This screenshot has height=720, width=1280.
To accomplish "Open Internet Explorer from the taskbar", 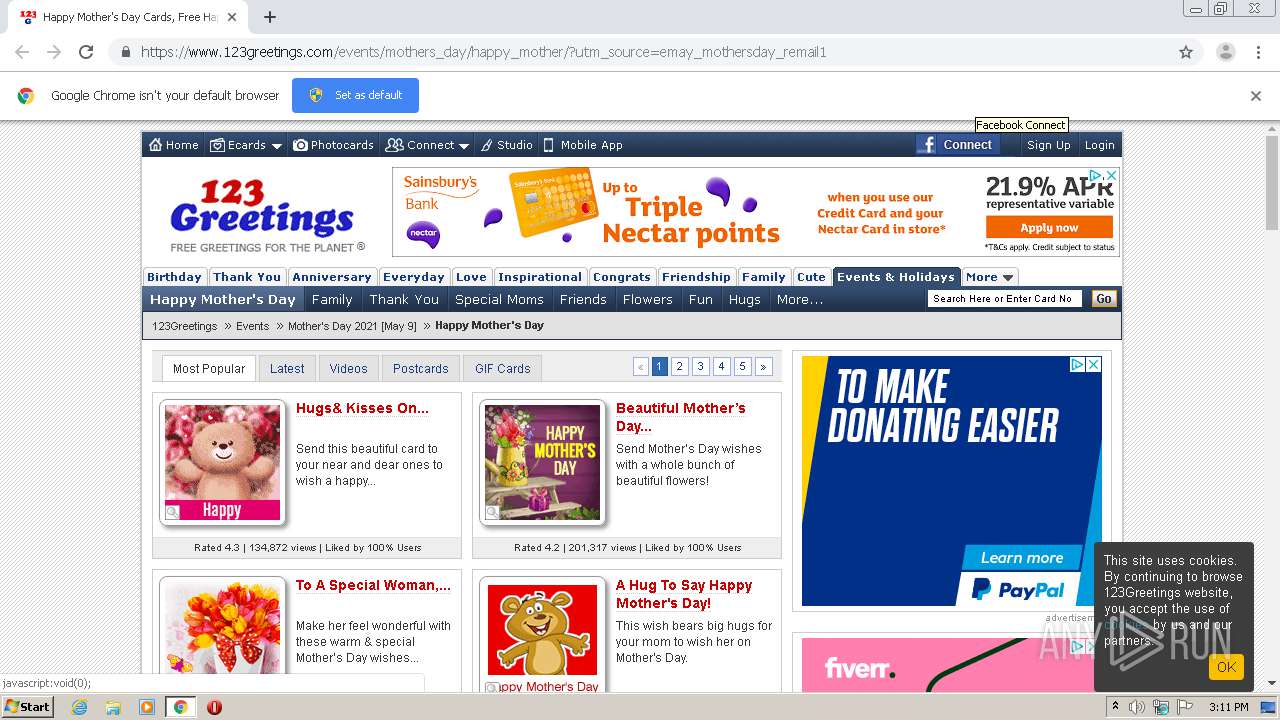I will [x=79, y=707].
